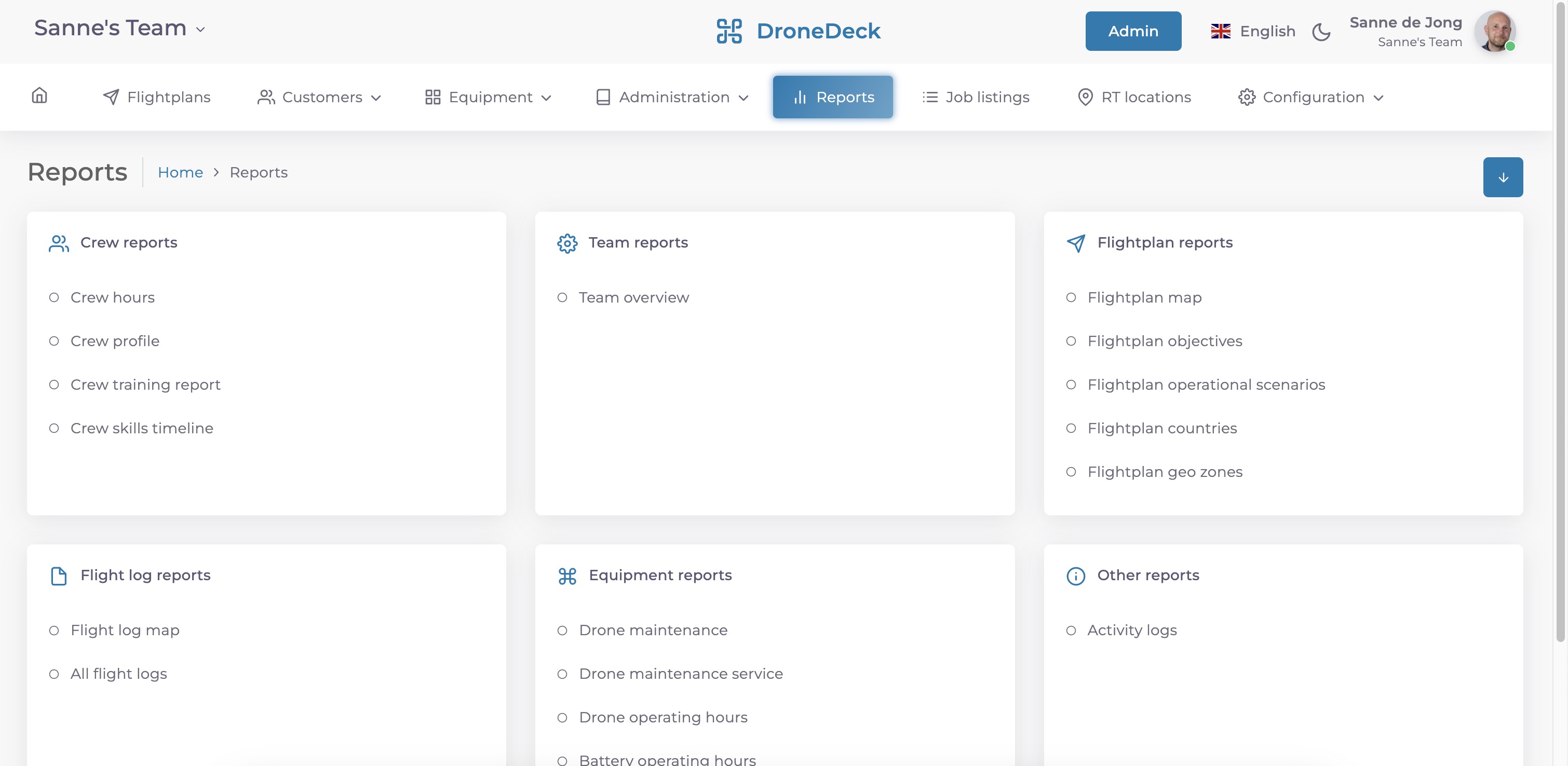Screen dimensions: 1568x766
Task: Click the home icon in navigation bar
Action: pos(39,96)
